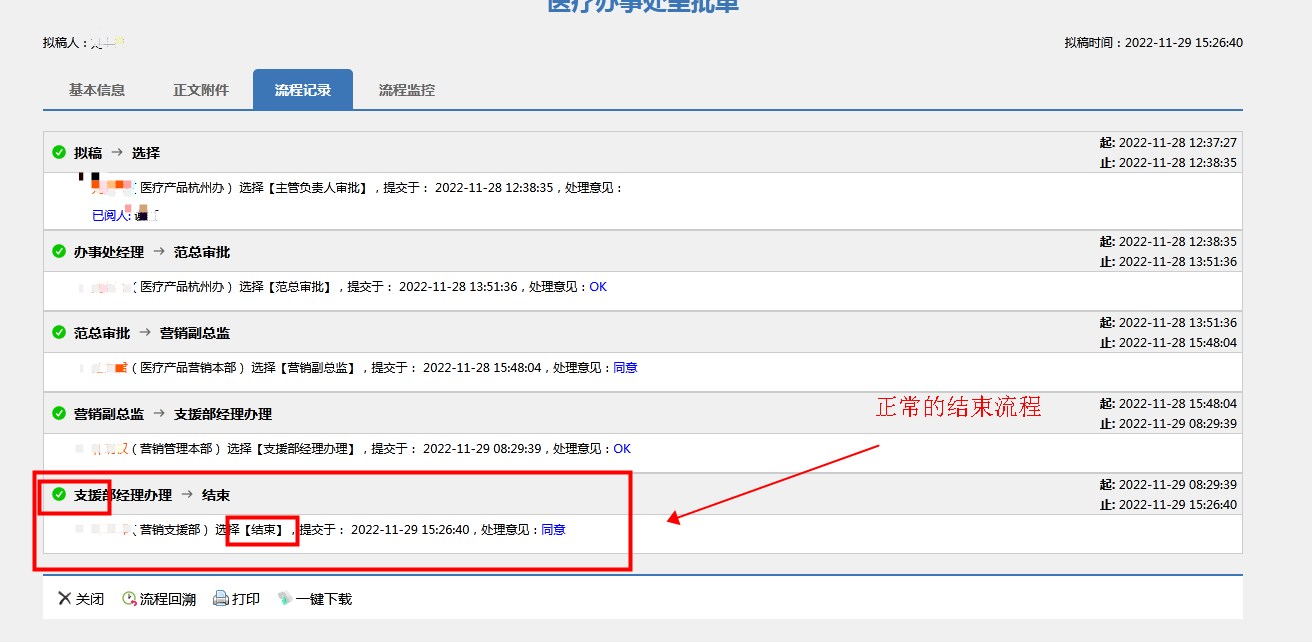Click green check icon beside 办事处经理 → 范总审批

point(59,251)
